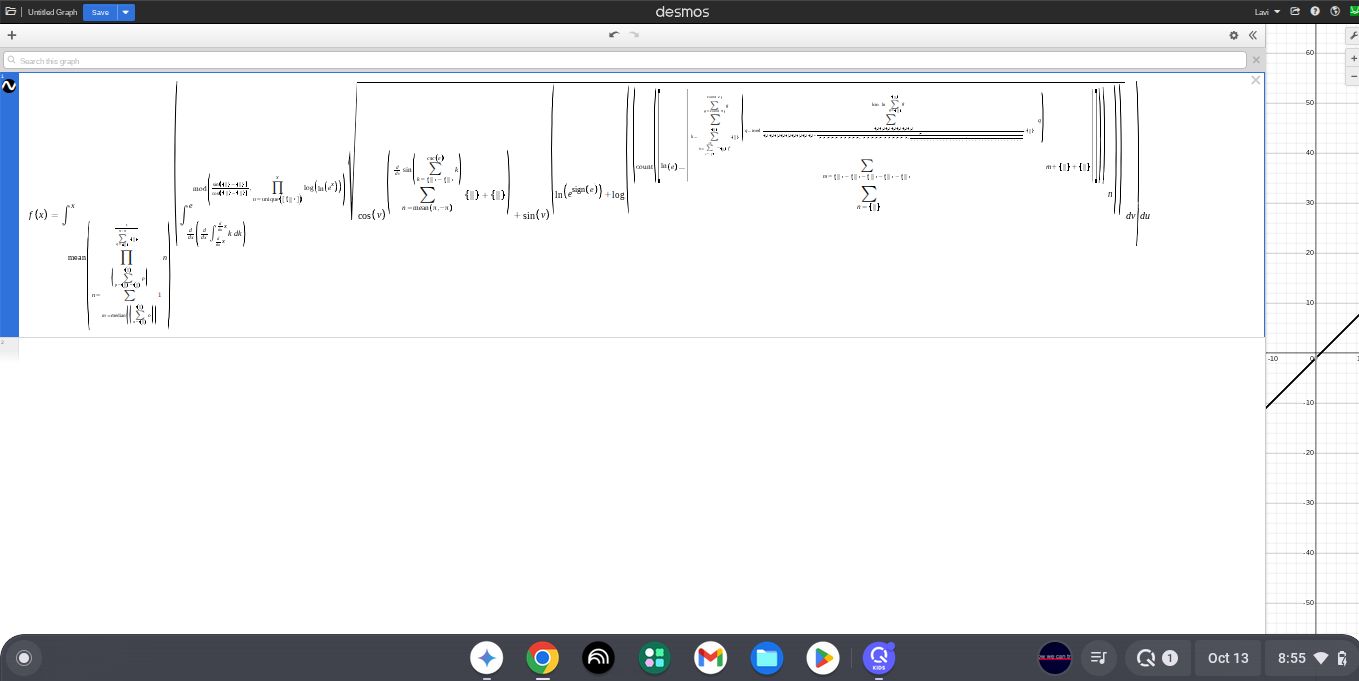
Task: Open expression list settings gear
Action: 1234,35
